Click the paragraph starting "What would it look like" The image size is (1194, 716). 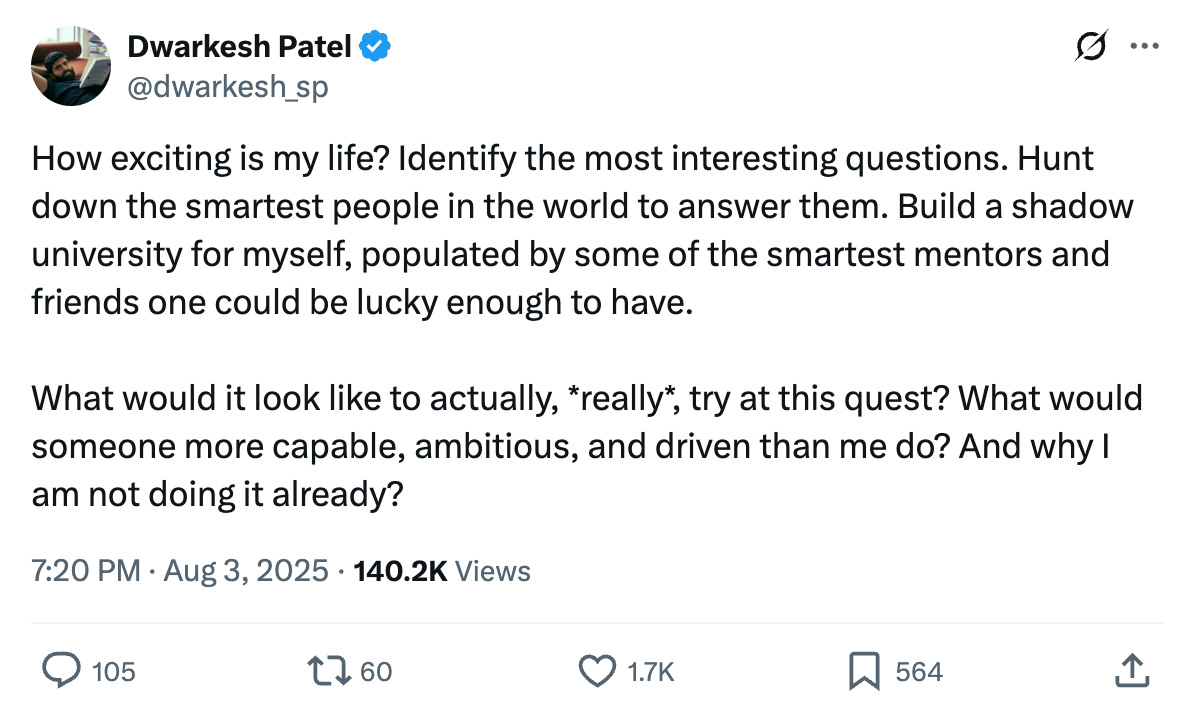pos(586,445)
